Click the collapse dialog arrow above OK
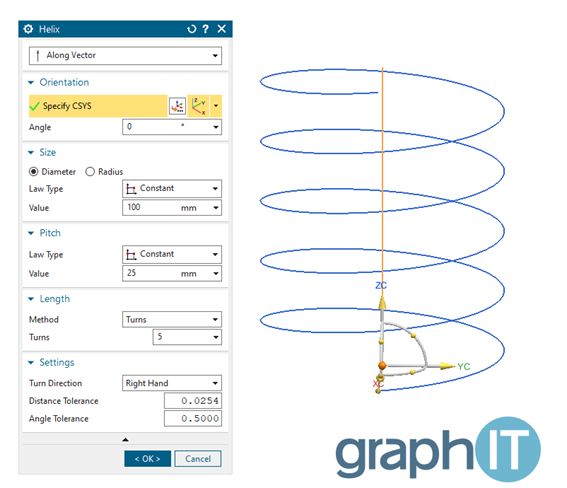Viewport: 567px width, 488px height. pos(125,440)
